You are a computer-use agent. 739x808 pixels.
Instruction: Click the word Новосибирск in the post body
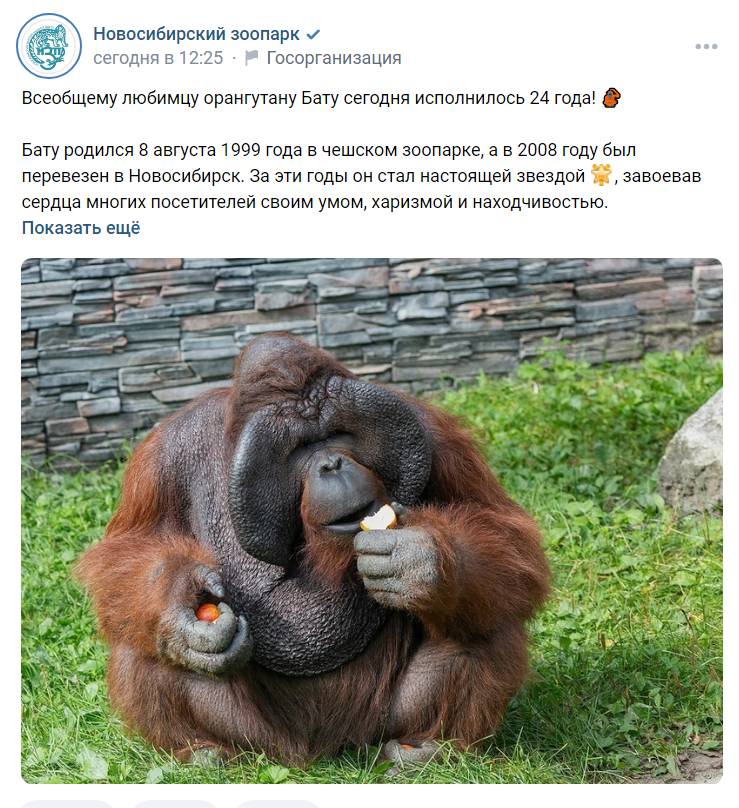point(185,176)
